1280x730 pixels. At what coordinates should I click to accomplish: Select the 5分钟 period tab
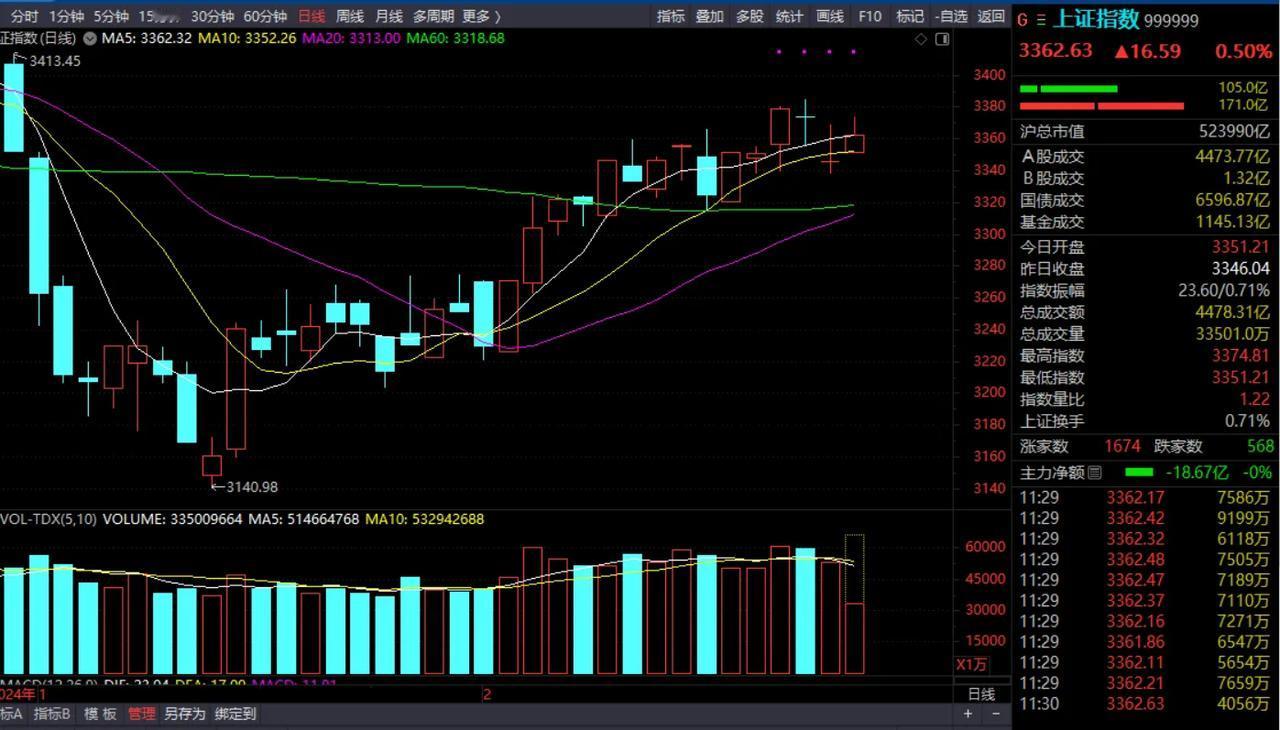coord(111,16)
